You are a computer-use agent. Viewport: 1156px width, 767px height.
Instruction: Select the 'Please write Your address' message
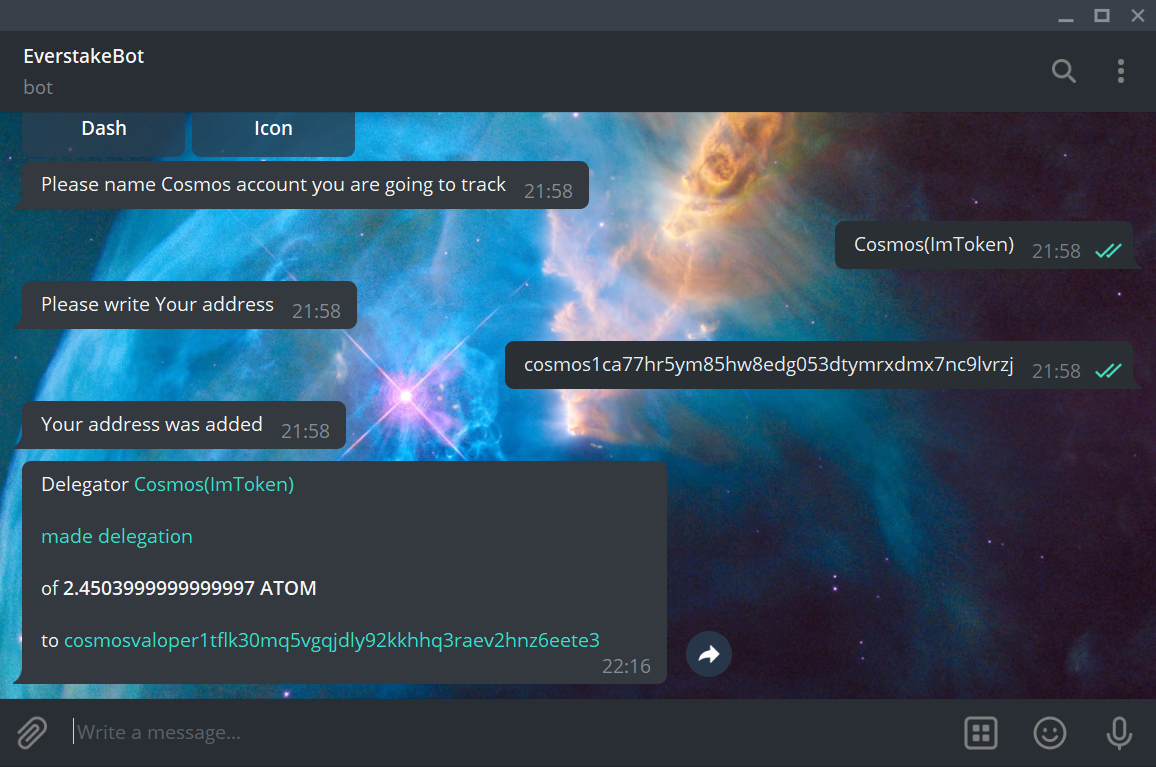click(189, 305)
